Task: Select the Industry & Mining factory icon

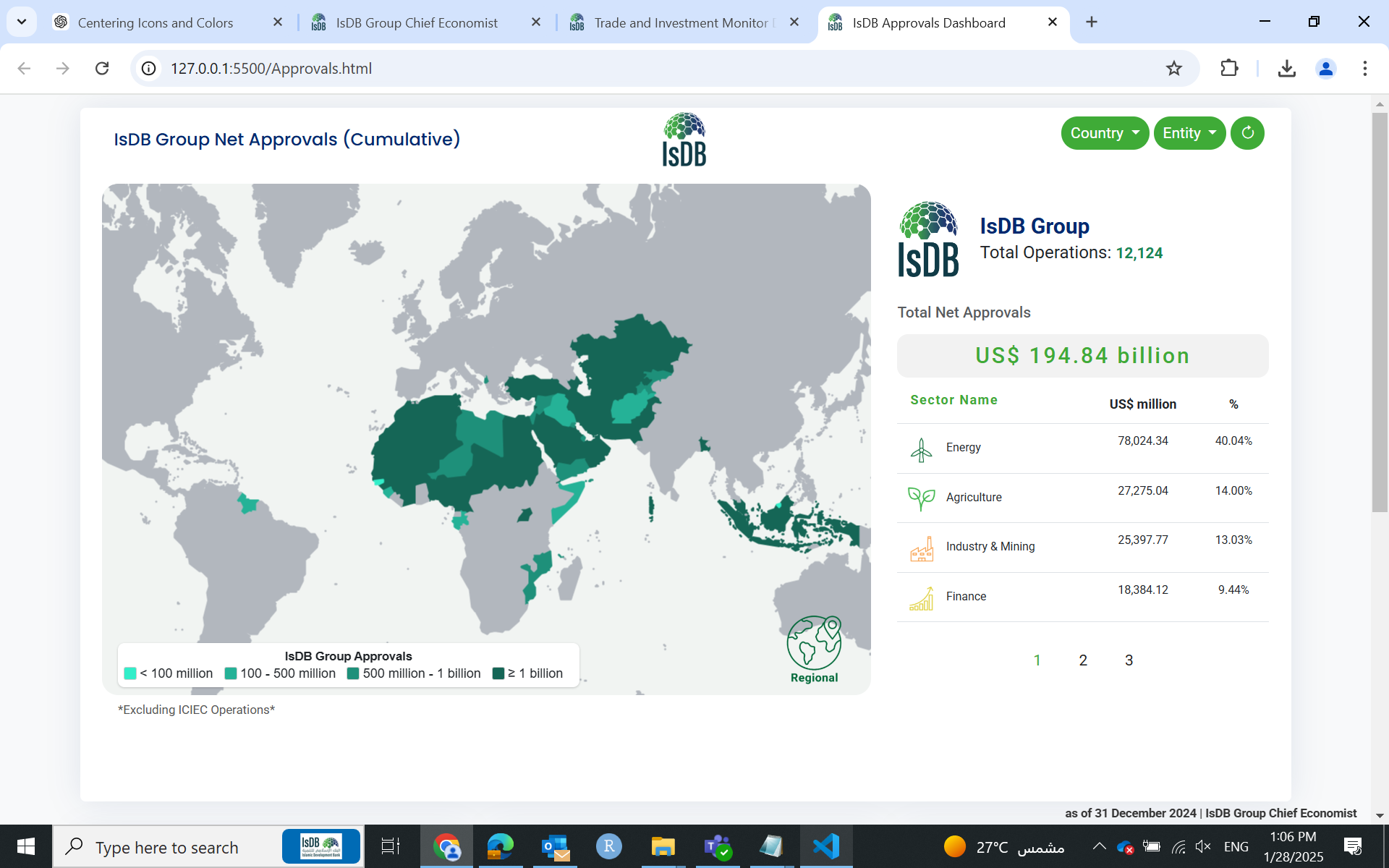Action: [x=920, y=548]
